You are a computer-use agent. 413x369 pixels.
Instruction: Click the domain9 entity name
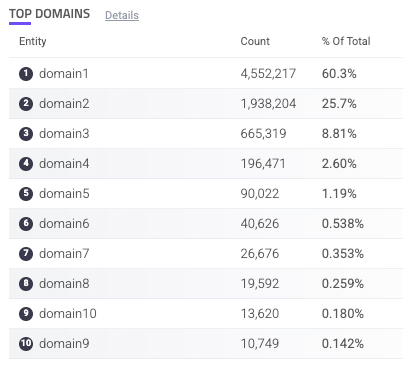click(x=64, y=344)
